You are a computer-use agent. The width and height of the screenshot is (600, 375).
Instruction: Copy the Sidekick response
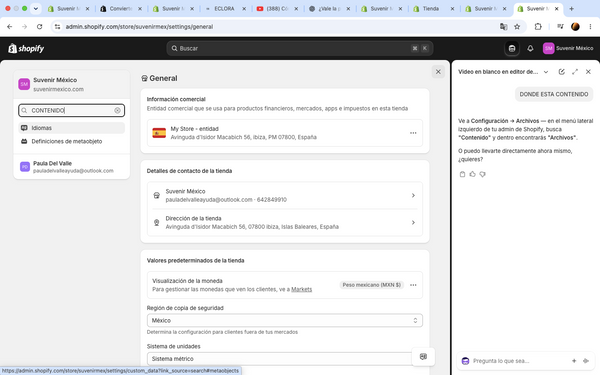462,174
